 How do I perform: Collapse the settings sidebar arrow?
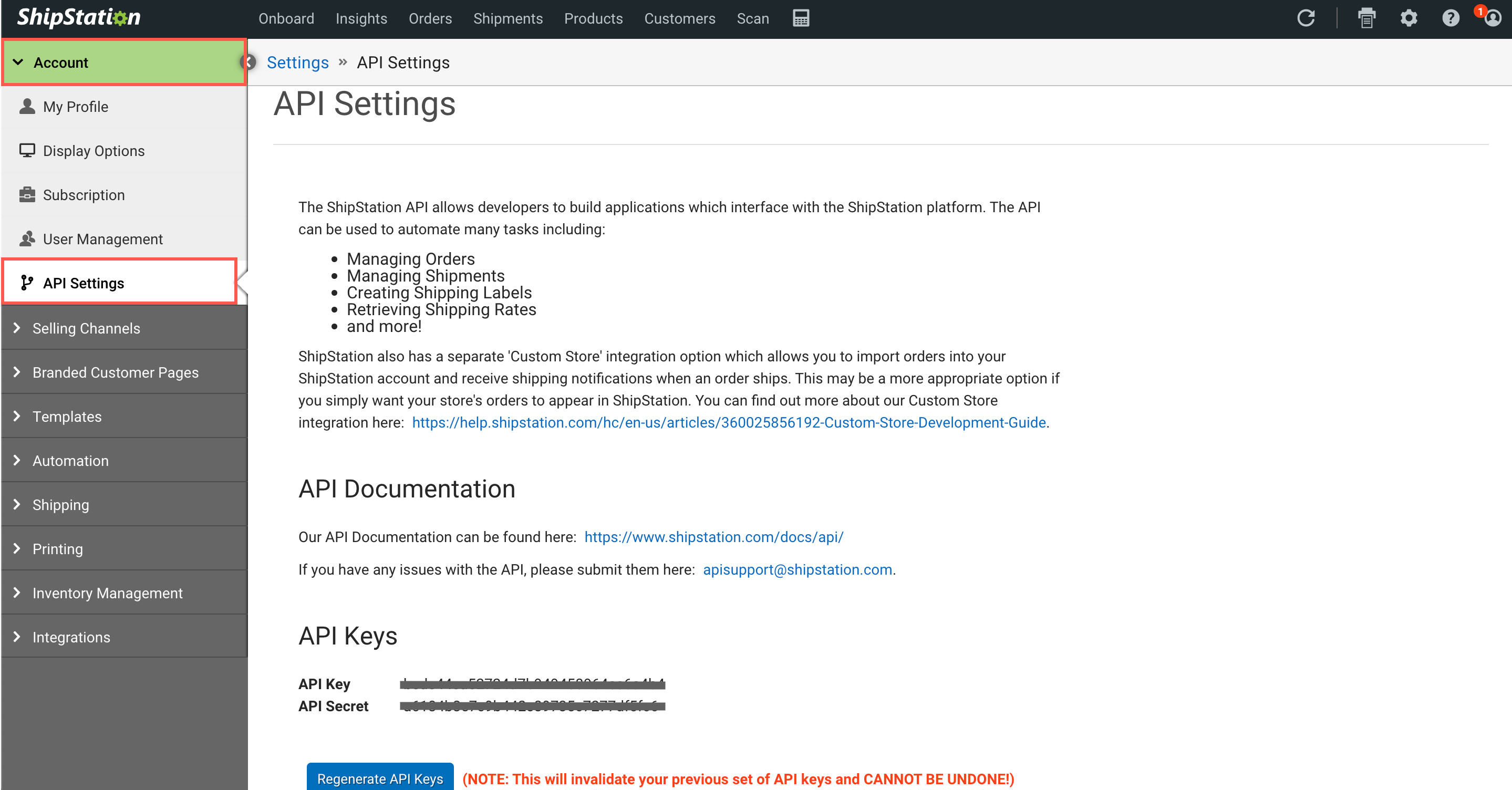248,62
